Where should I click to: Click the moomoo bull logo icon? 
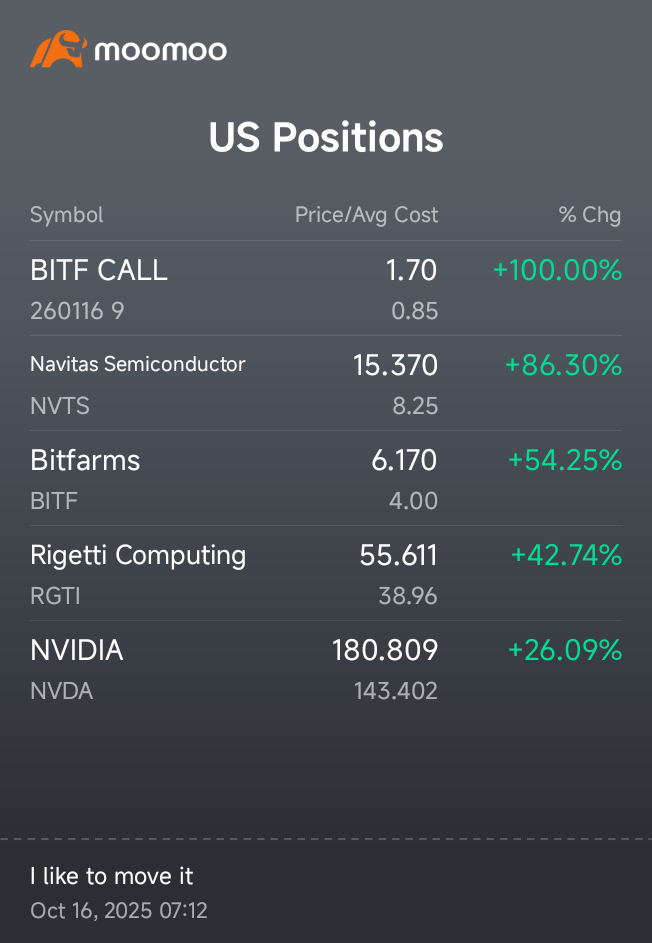click(58, 49)
